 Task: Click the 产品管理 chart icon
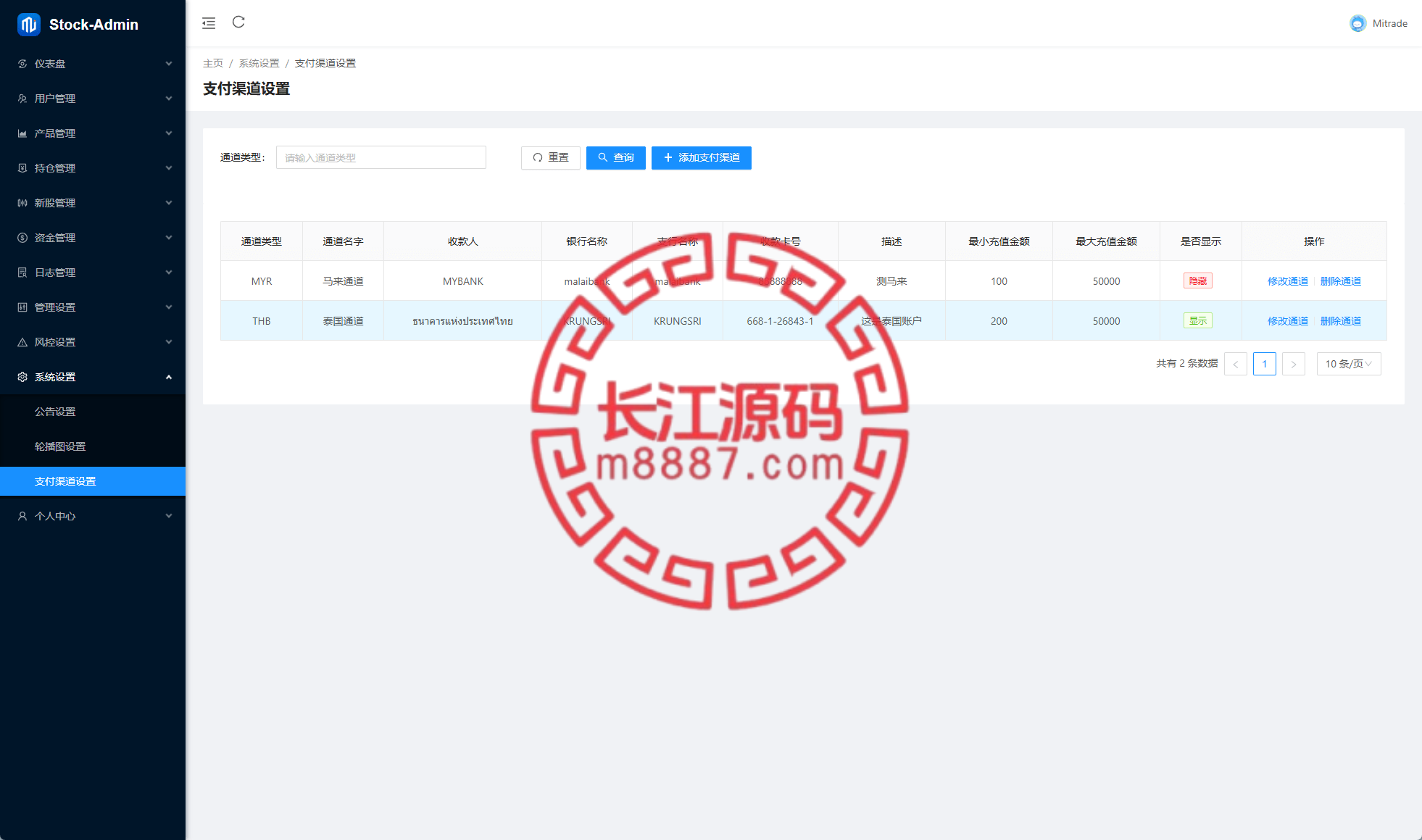tap(22, 133)
